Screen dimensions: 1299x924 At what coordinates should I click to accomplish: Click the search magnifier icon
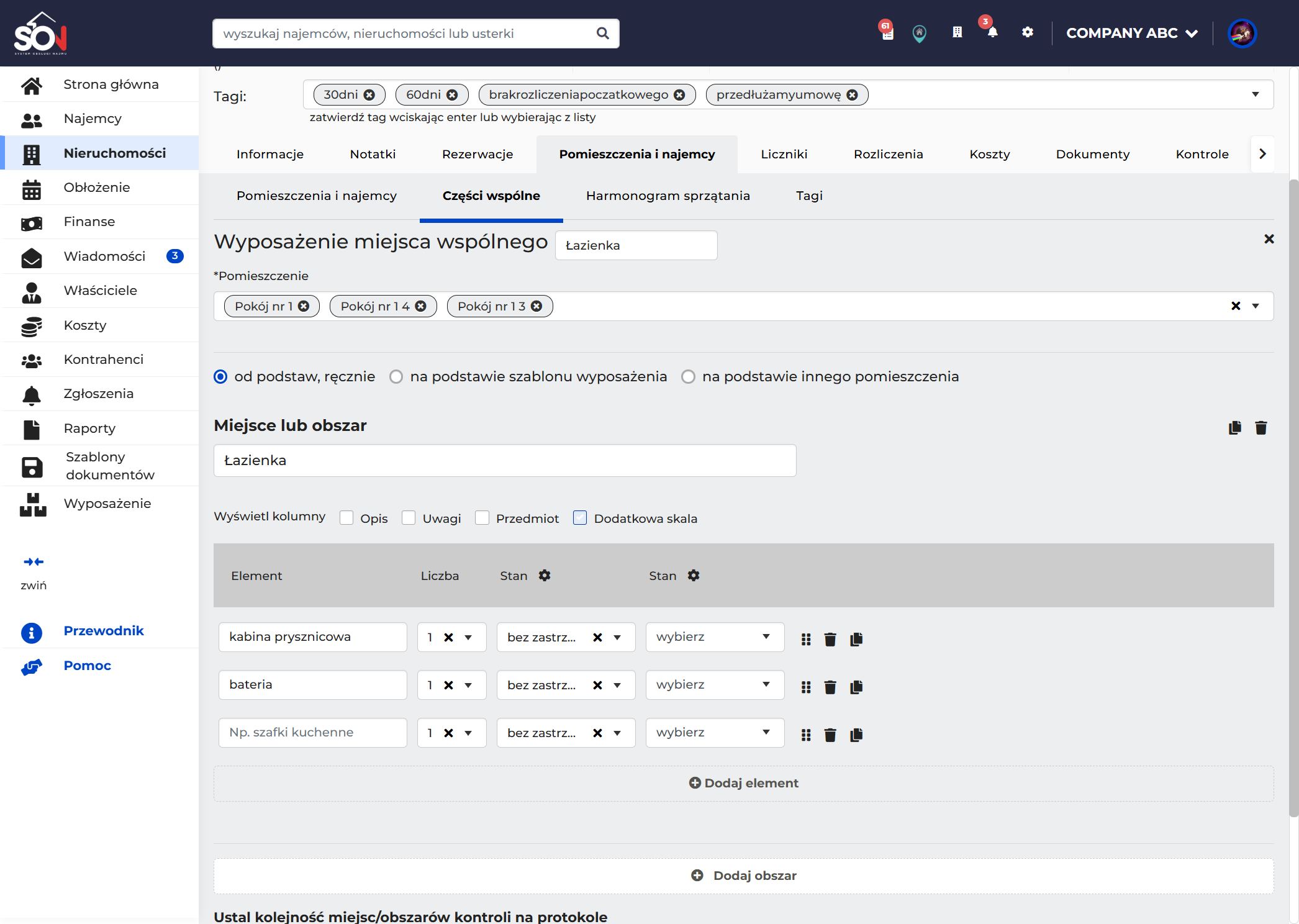602,34
